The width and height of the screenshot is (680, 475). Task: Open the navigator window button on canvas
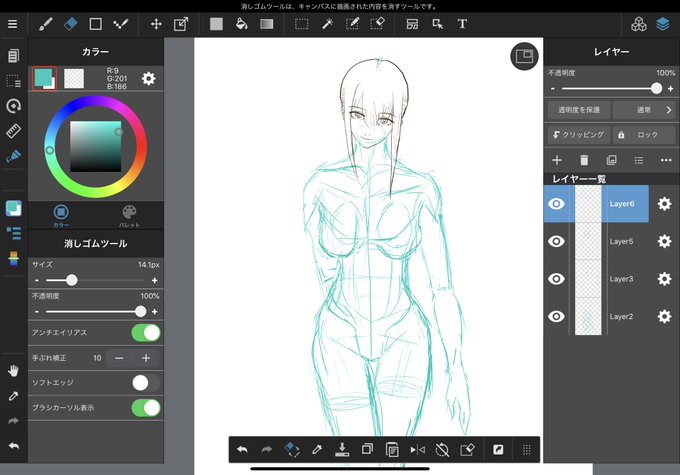[x=524, y=56]
